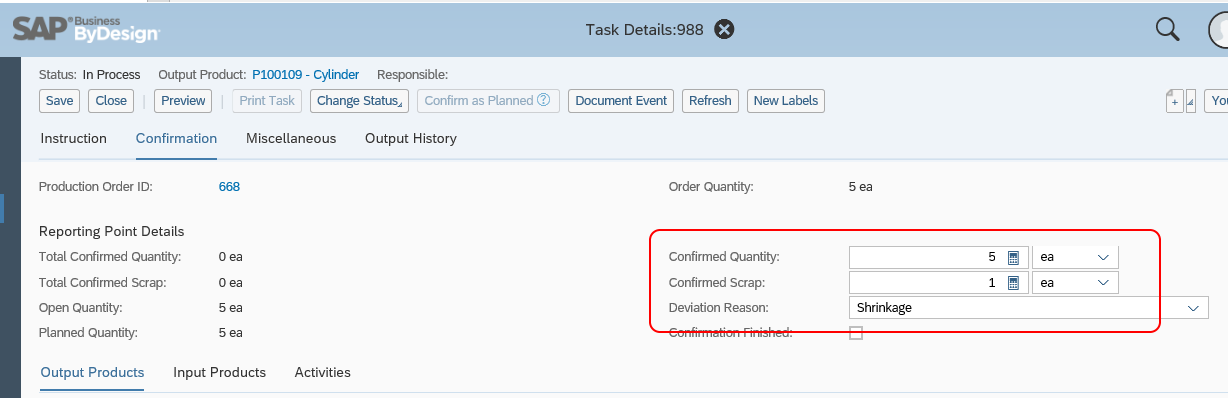Click the Refresh button

tap(711, 100)
